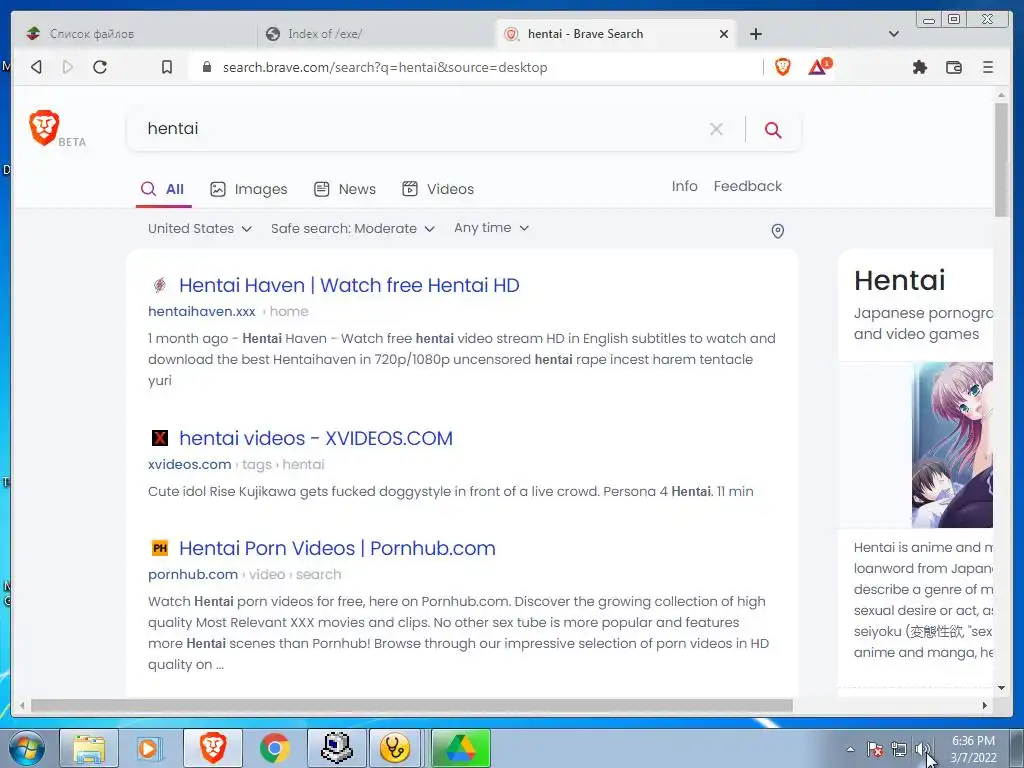
Task: Submit search with magnifier icon
Action: coord(773,130)
